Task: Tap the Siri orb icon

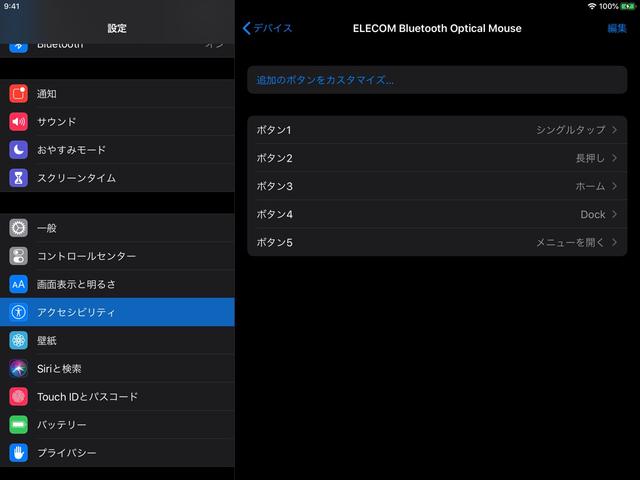Action: click(x=18, y=369)
